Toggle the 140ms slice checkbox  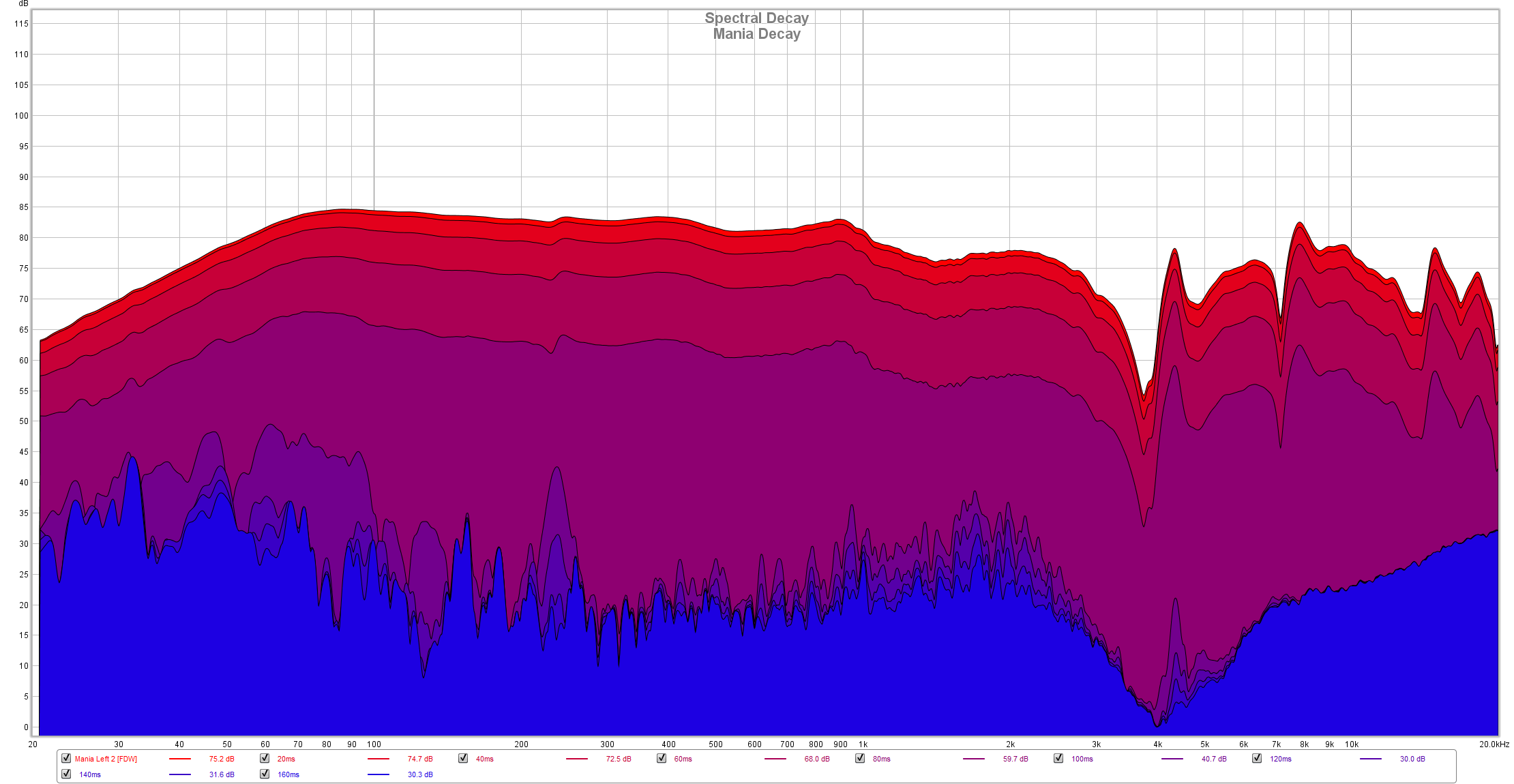click(66, 774)
